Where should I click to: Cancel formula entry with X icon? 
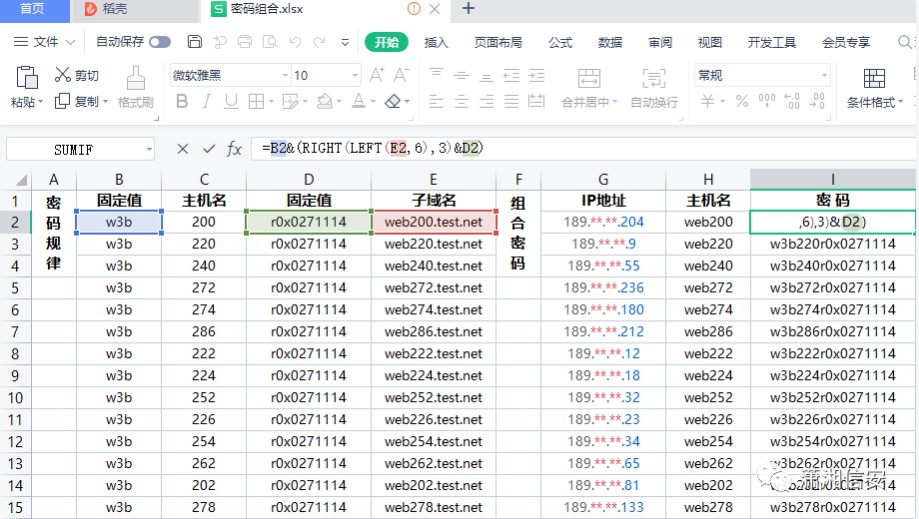click(x=183, y=149)
